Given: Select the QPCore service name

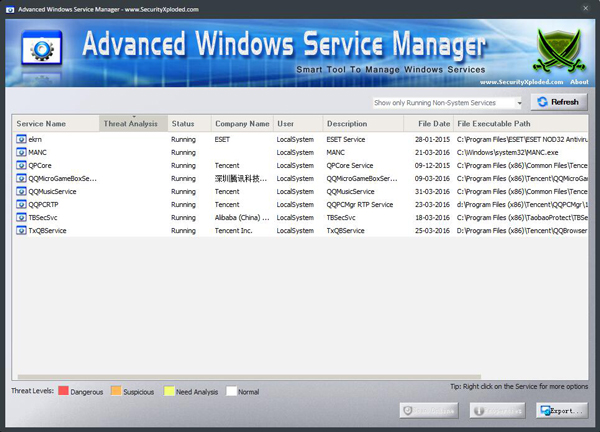Looking at the screenshot, I should point(40,165).
